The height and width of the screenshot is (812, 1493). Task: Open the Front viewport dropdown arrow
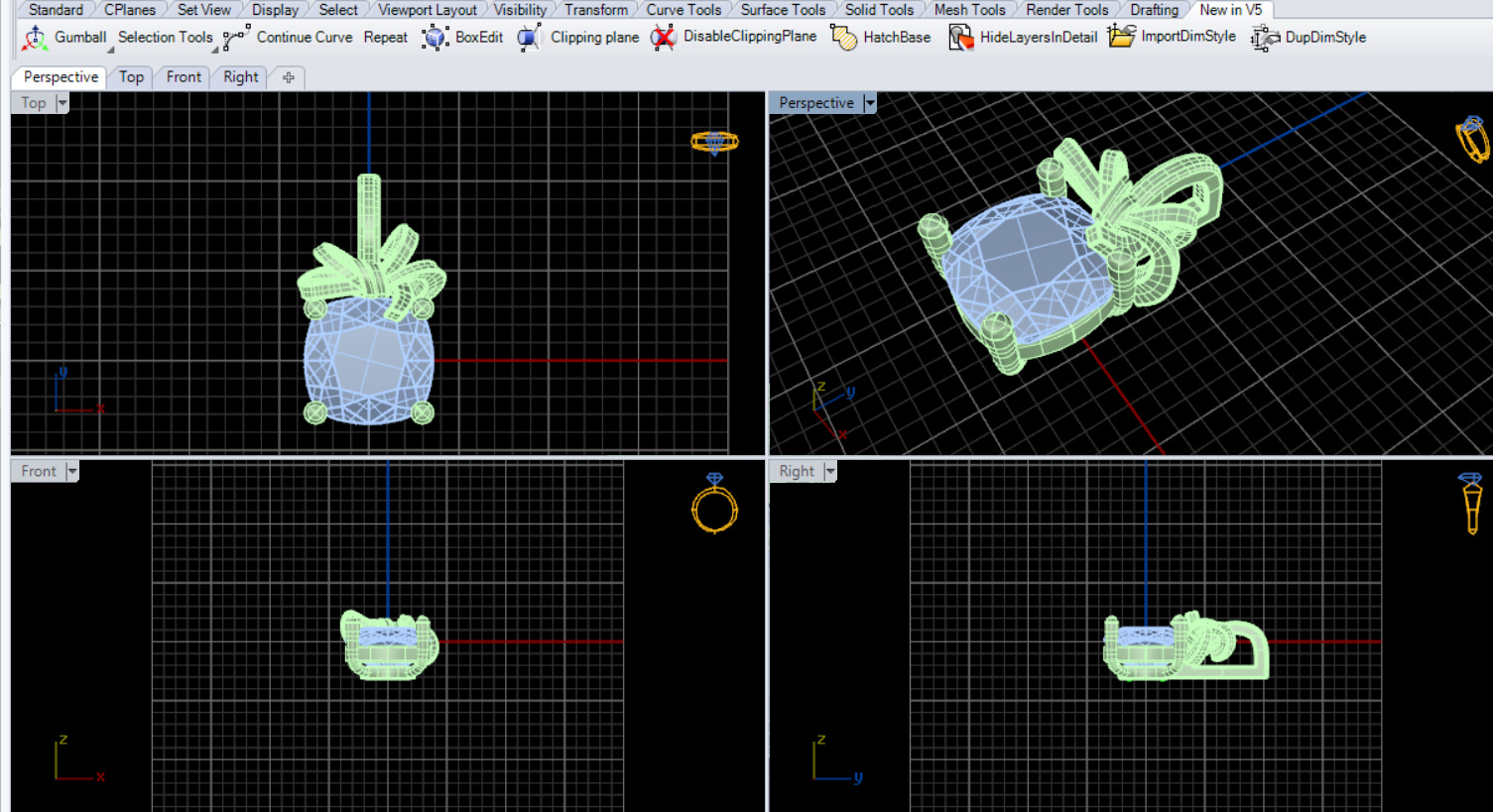pos(71,472)
